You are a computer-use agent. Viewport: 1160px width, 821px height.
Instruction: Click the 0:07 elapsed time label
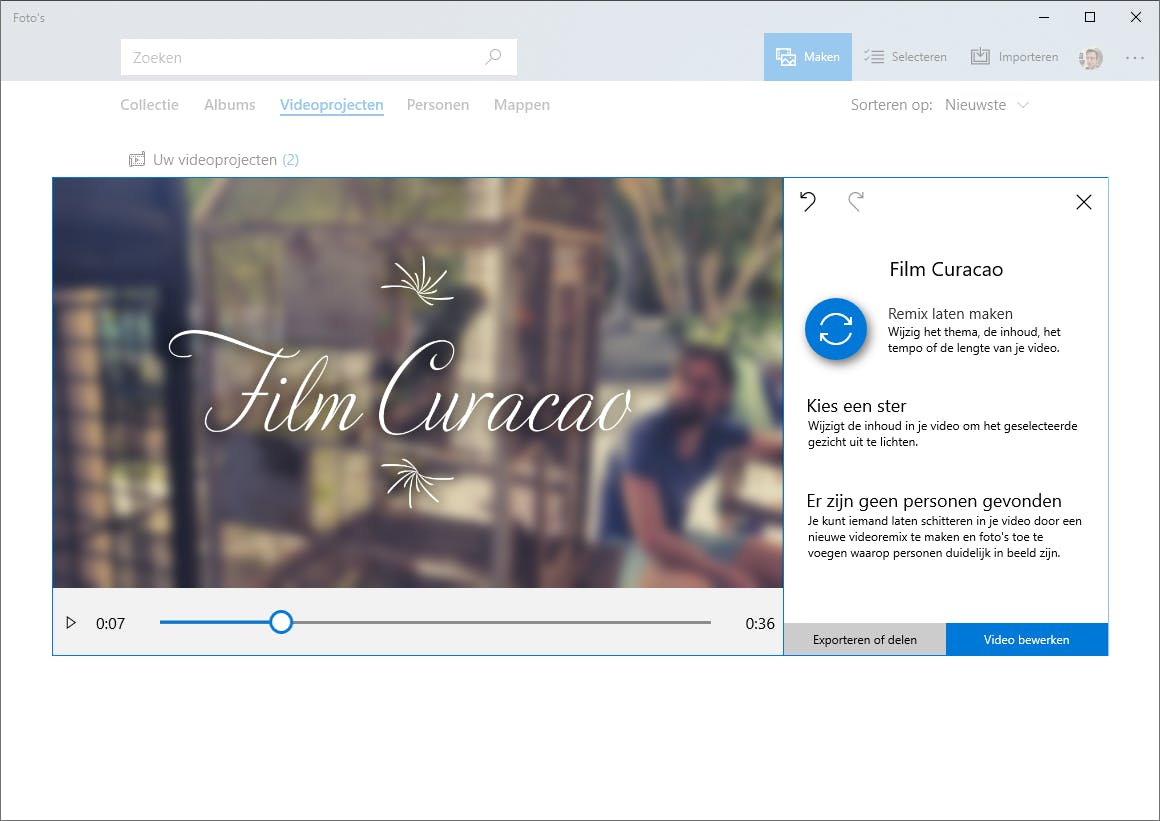pyautogui.click(x=110, y=624)
